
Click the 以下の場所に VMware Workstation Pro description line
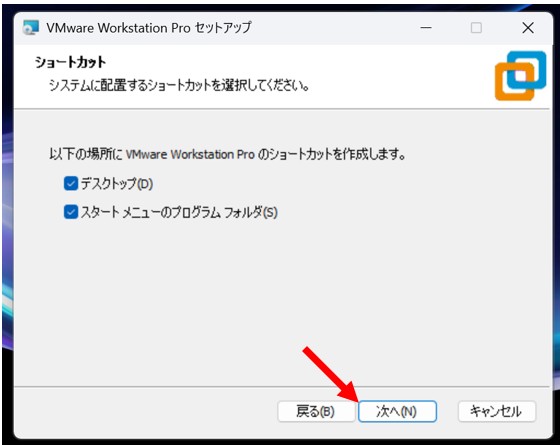click(x=228, y=154)
